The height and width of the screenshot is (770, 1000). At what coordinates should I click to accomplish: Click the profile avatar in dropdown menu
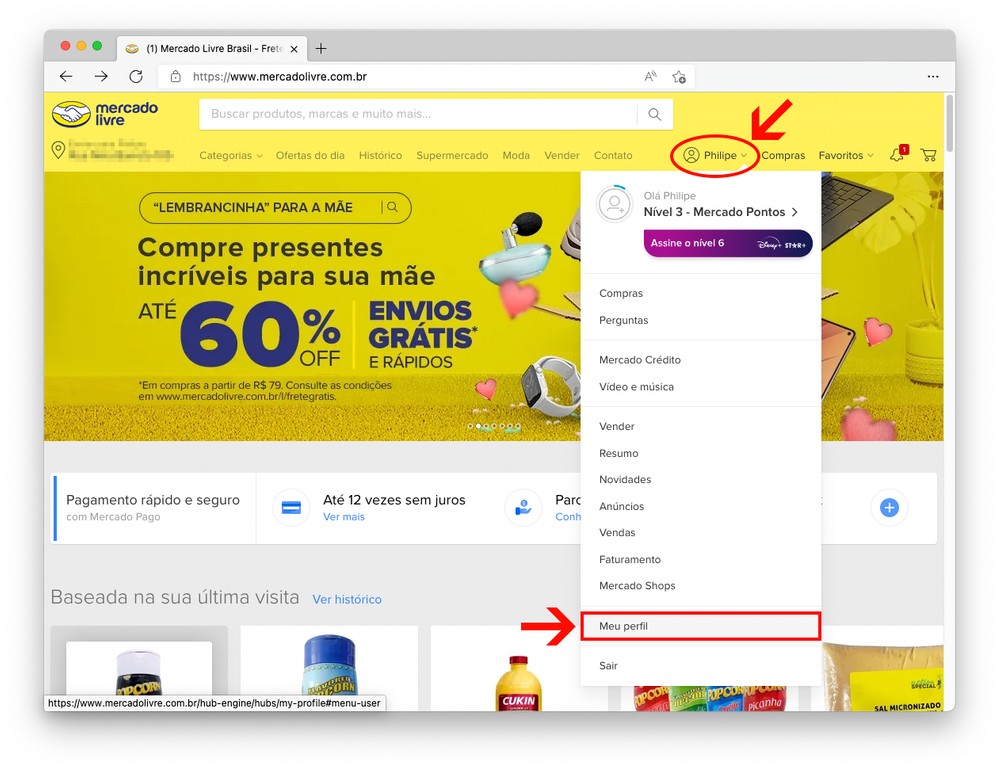point(614,204)
